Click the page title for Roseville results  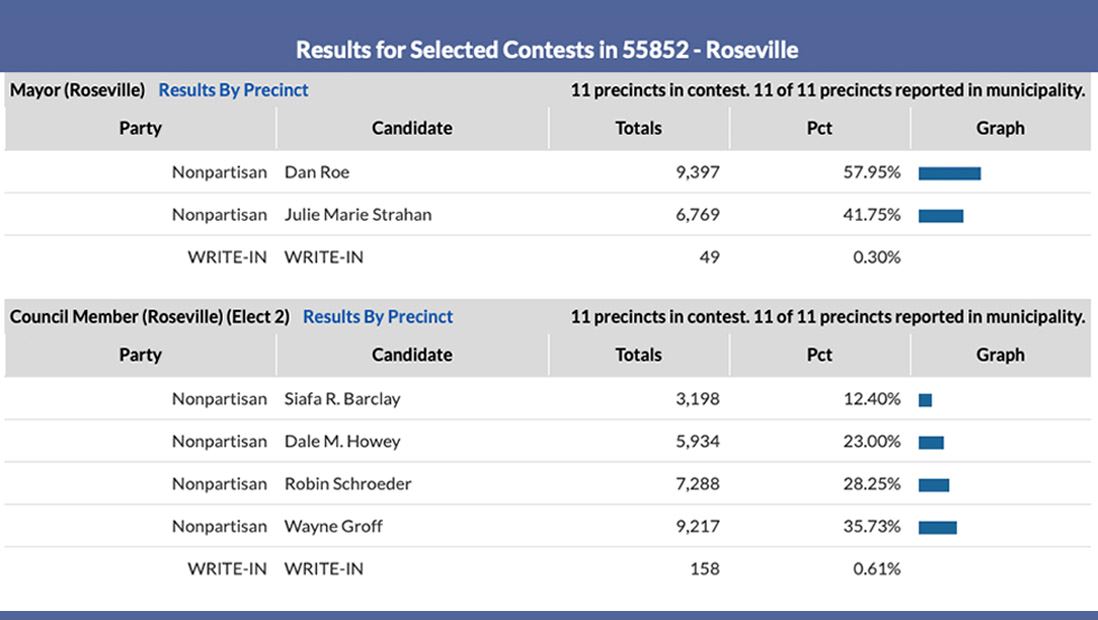pos(548,47)
